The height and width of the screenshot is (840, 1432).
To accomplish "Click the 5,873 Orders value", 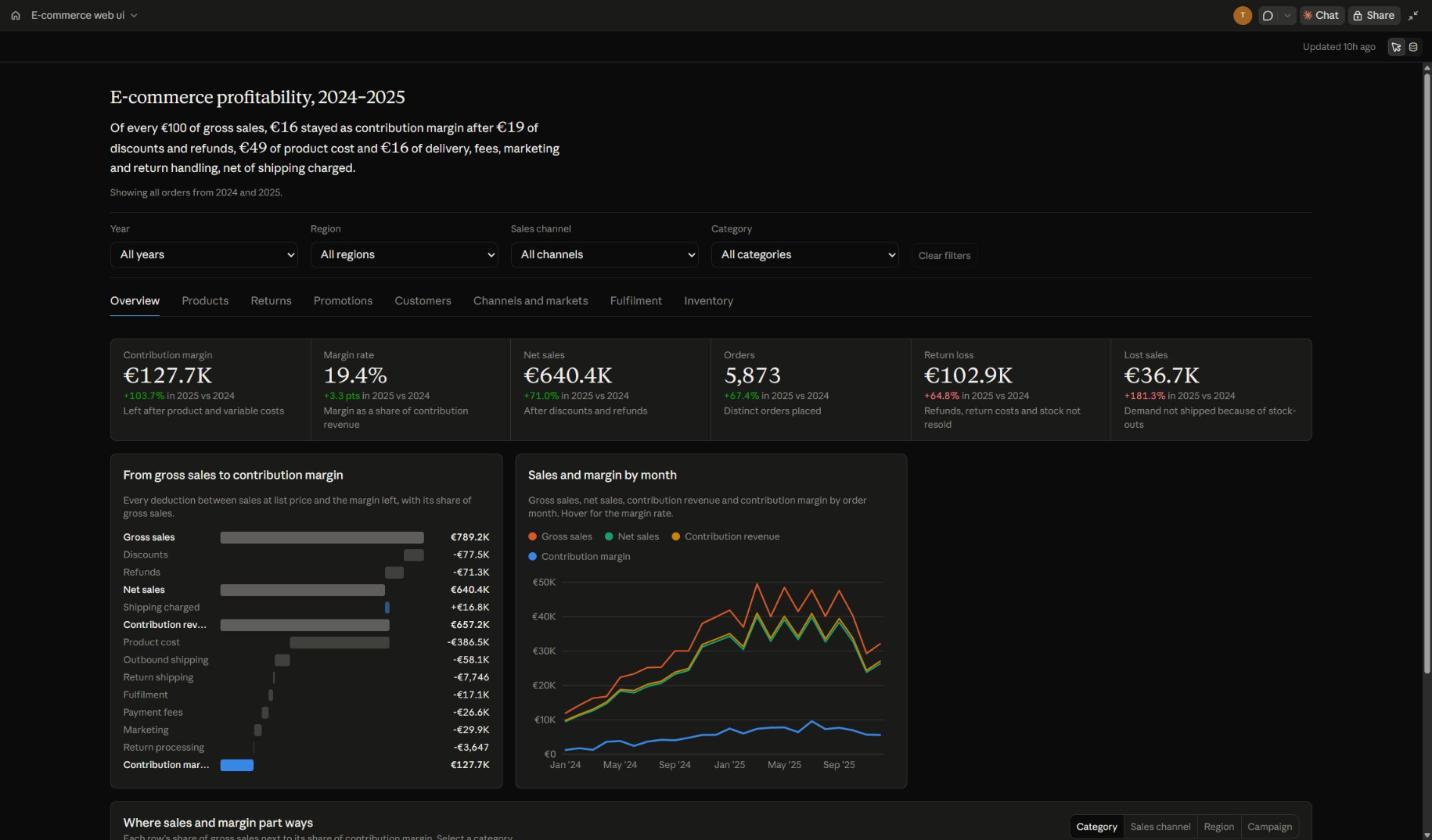I will (x=752, y=376).
